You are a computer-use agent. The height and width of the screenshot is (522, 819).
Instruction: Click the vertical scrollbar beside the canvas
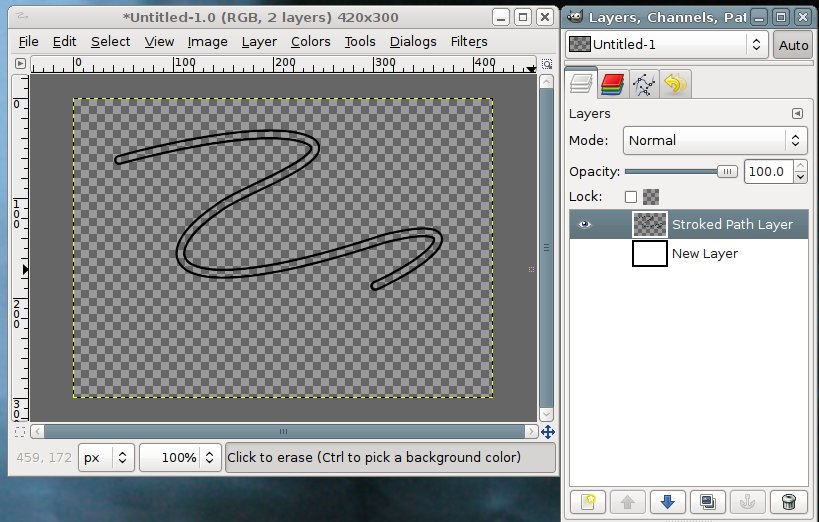pos(546,247)
